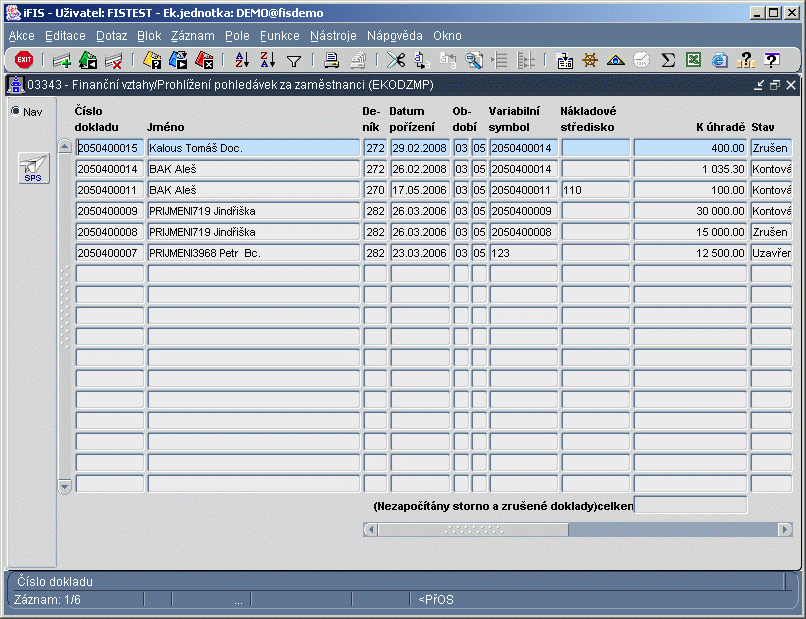Insert a new record using the green plus icon
The height and width of the screenshot is (619, 806).
pos(62,61)
